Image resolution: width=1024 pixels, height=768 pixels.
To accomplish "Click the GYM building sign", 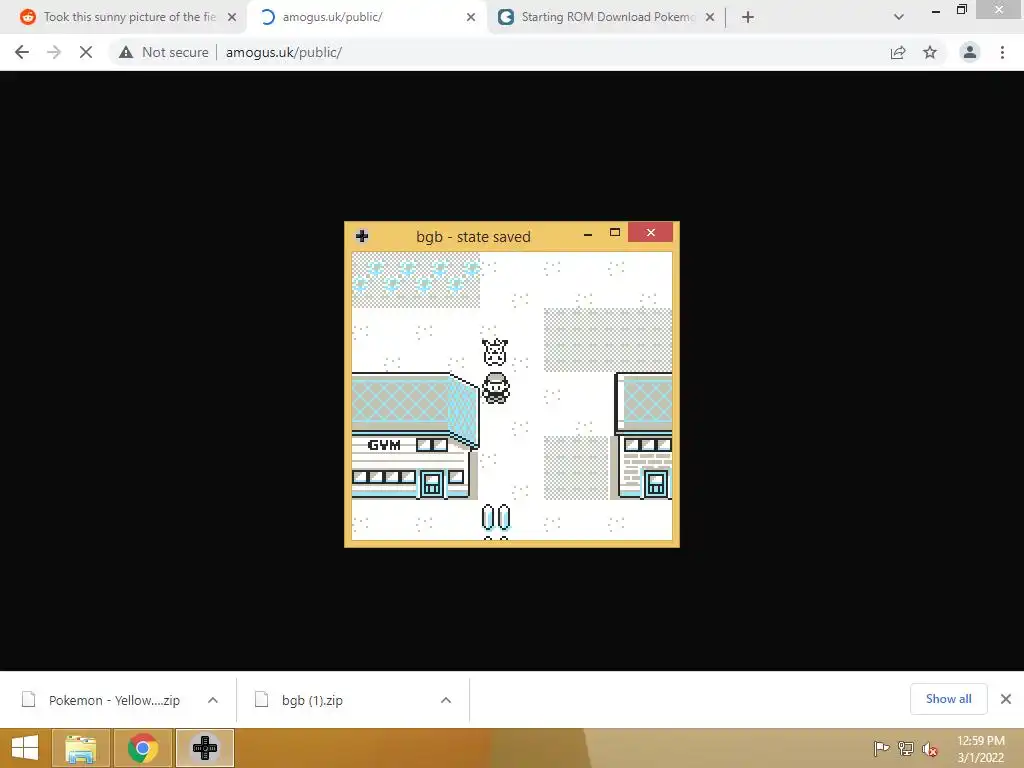I will [x=384, y=445].
